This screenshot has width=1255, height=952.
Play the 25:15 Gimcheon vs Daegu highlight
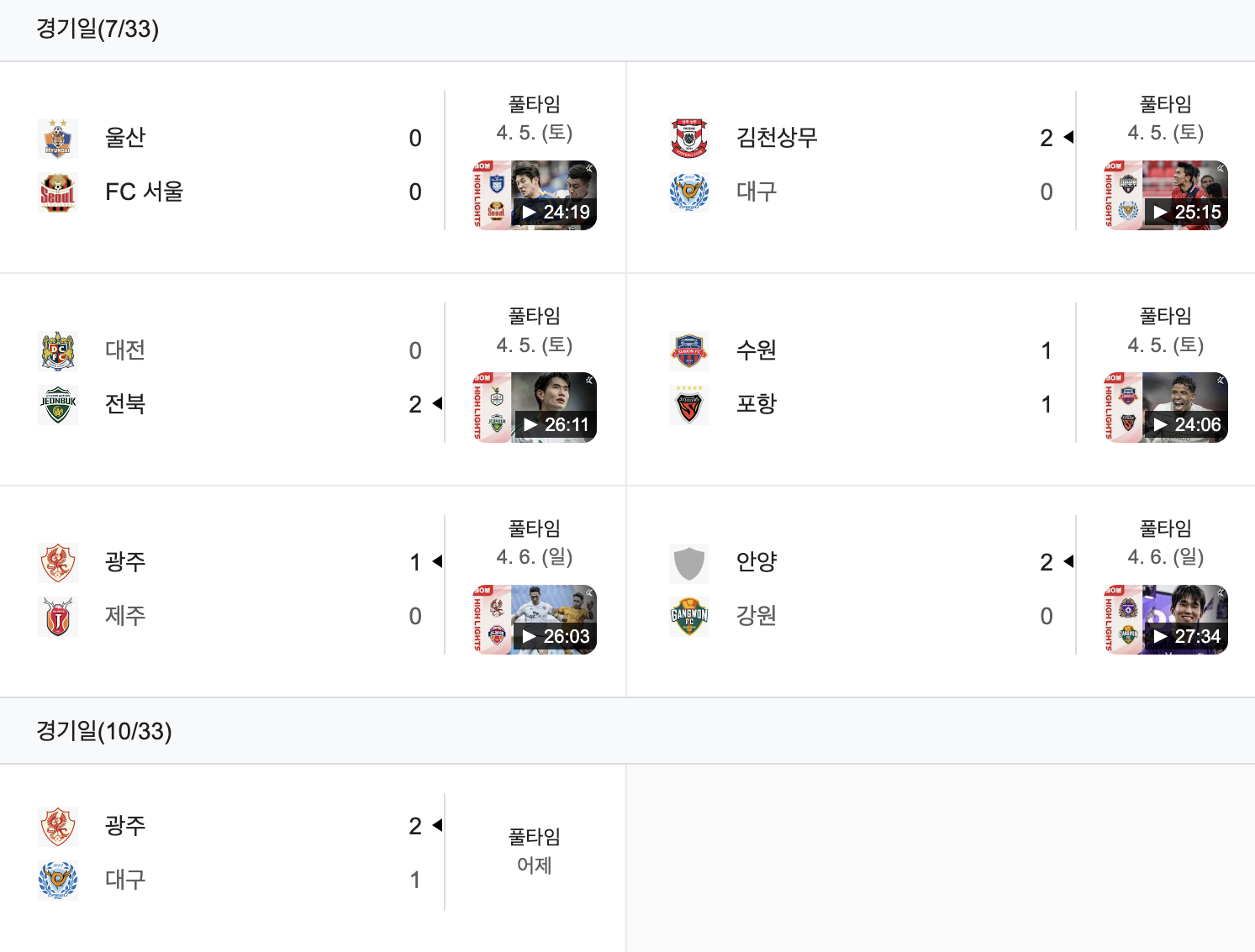click(x=1166, y=195)
